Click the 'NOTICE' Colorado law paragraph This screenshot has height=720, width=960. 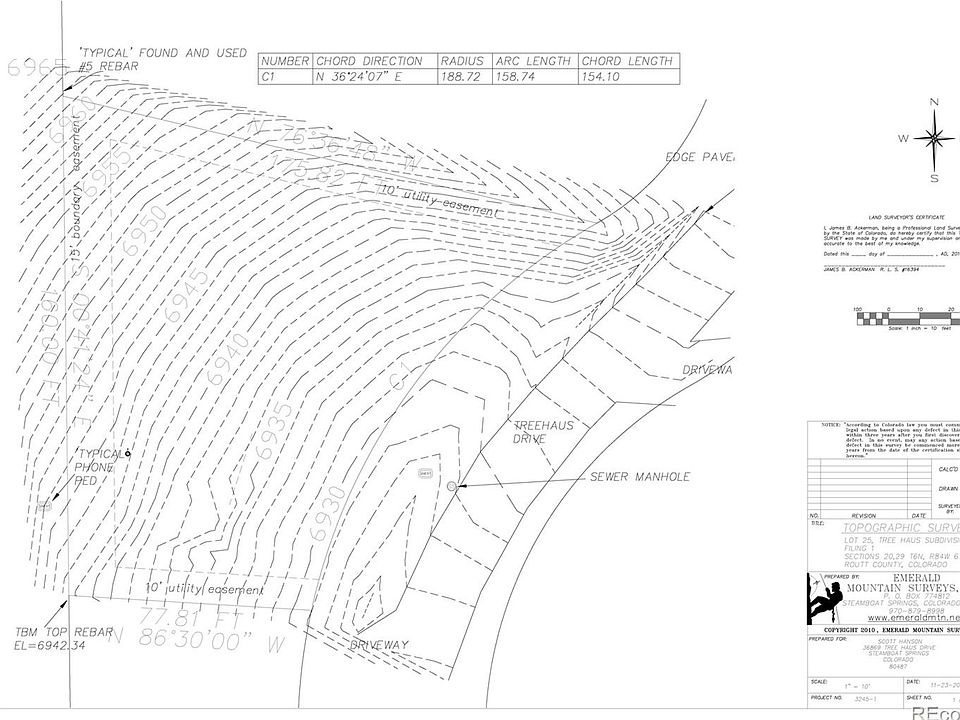pos(891,440)
